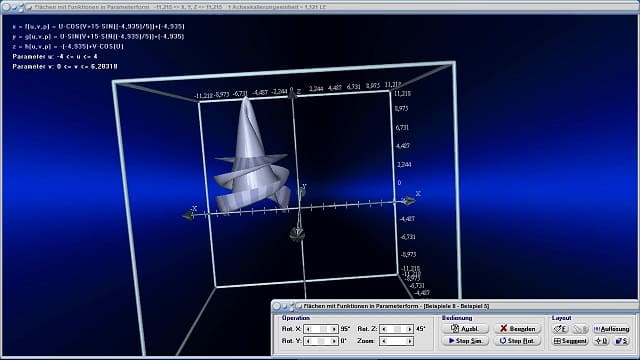Click the negative X axis arrowhead

188,215
